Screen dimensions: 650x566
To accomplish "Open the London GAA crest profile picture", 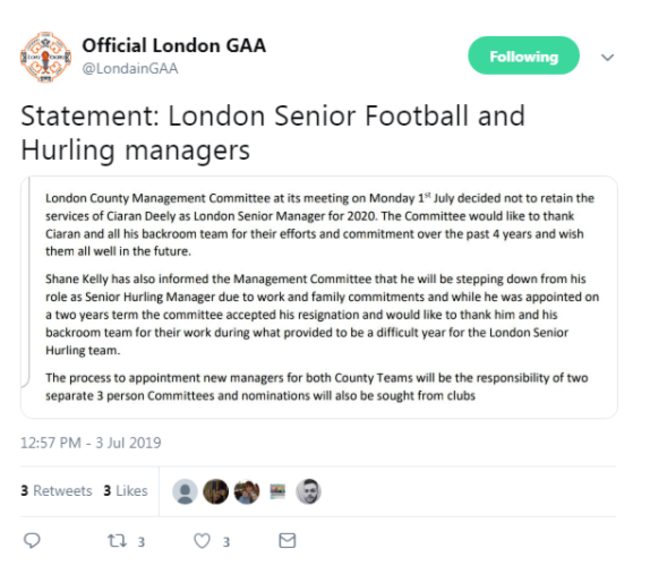I will [x=45, y=56].
